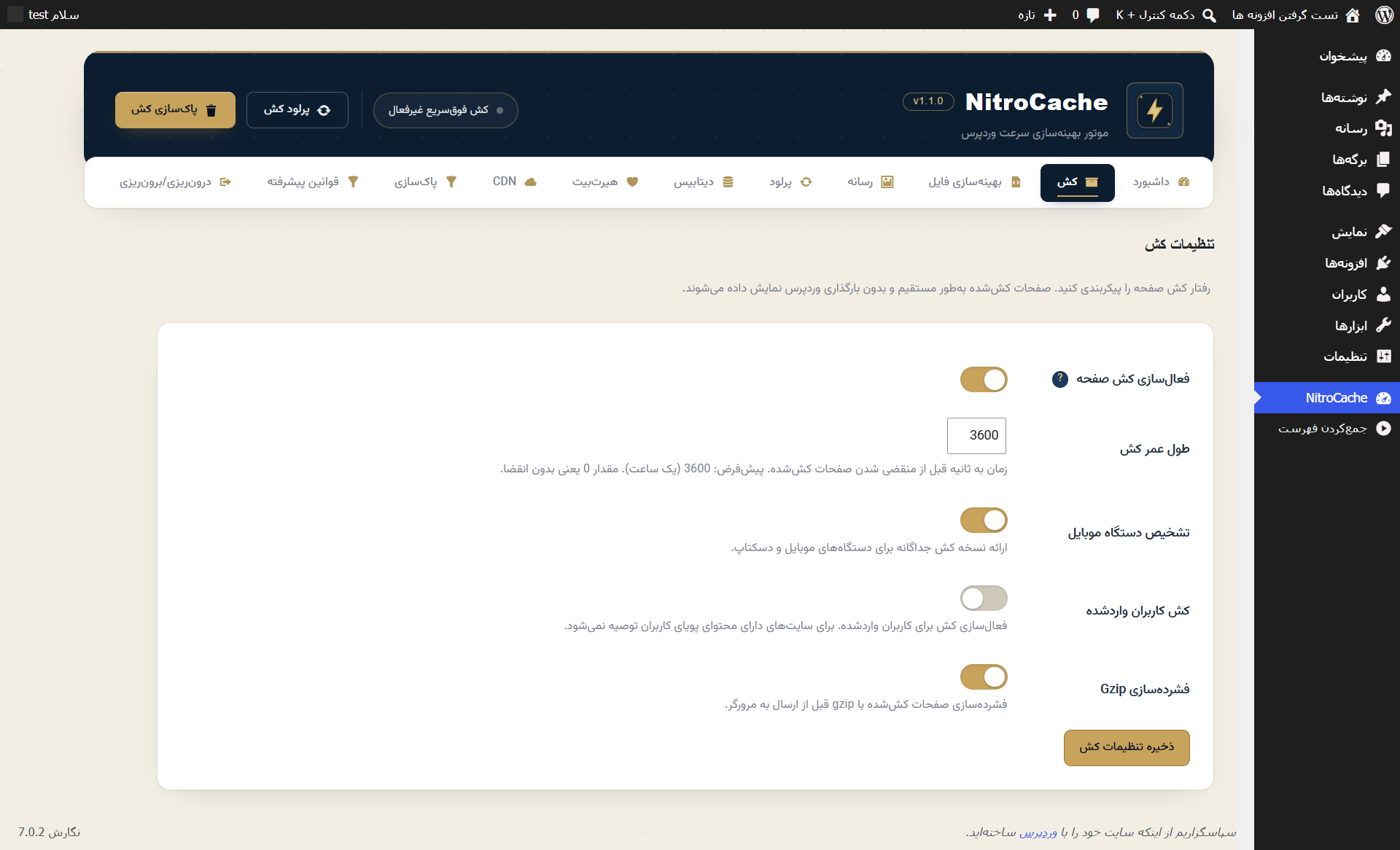Toggle فعال‌سازی کش صفحه switch
1400x850 pixels.
pos(984,379)
